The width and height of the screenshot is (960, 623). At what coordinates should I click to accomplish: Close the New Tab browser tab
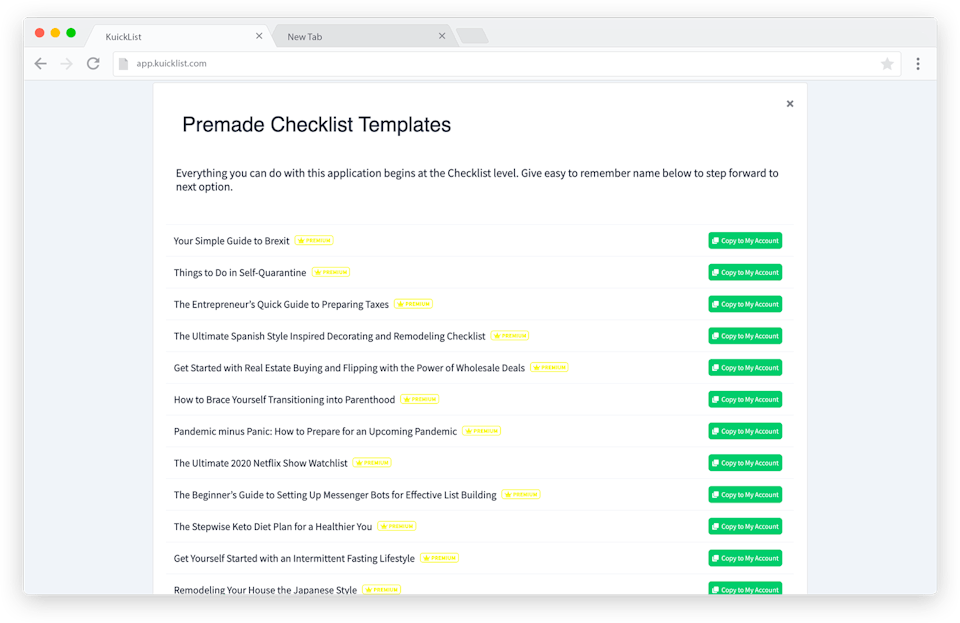point(442,36)
